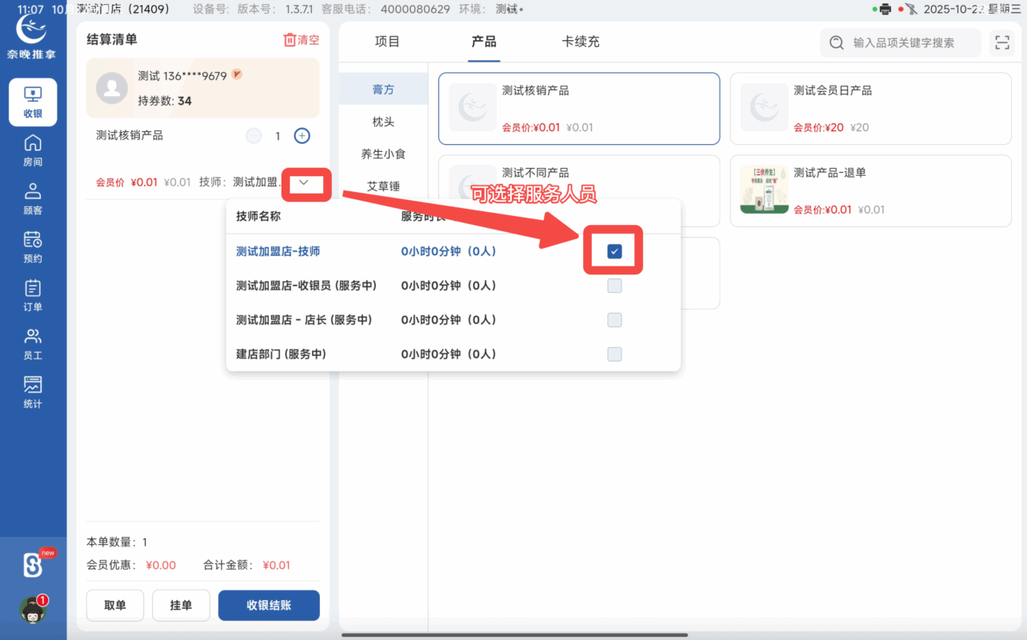Open the 订单 orders module in sidebar
The height and width of the screenshot is (640, 1027).
click(x=33, y=297)
